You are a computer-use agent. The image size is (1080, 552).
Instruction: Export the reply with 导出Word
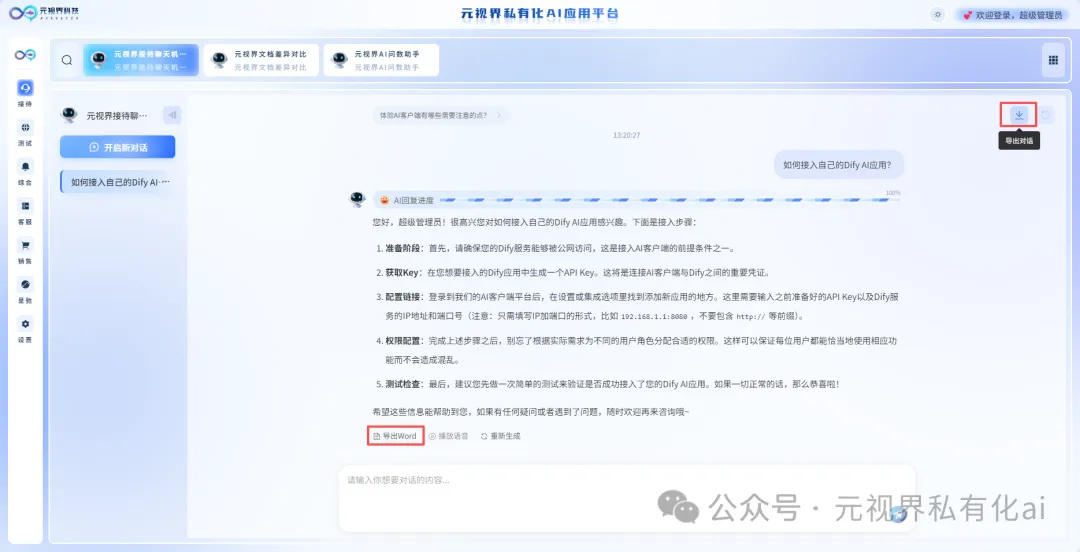pos(395,436)
